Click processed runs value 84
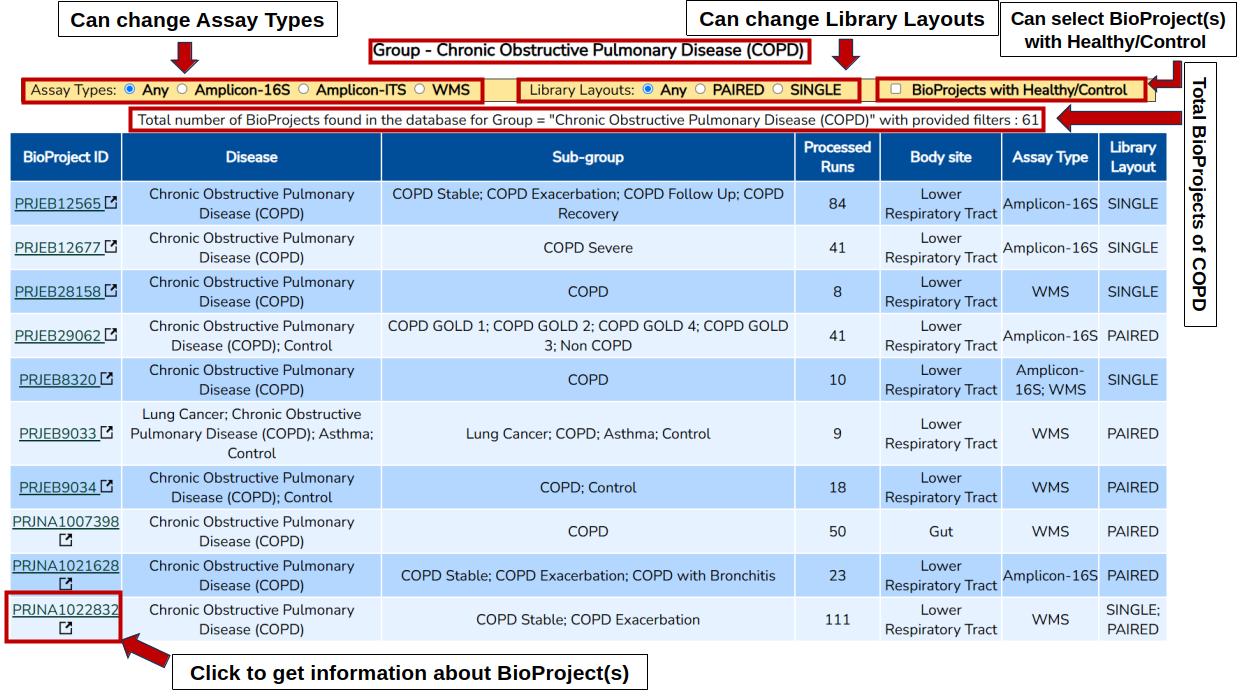1242x695 pixels. (x=838, y=204)
